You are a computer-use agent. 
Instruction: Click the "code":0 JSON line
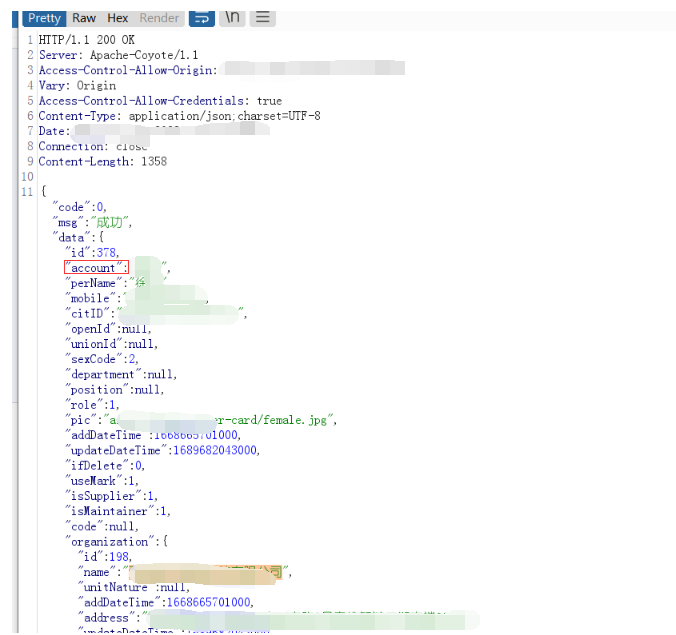tap(79, 207)
